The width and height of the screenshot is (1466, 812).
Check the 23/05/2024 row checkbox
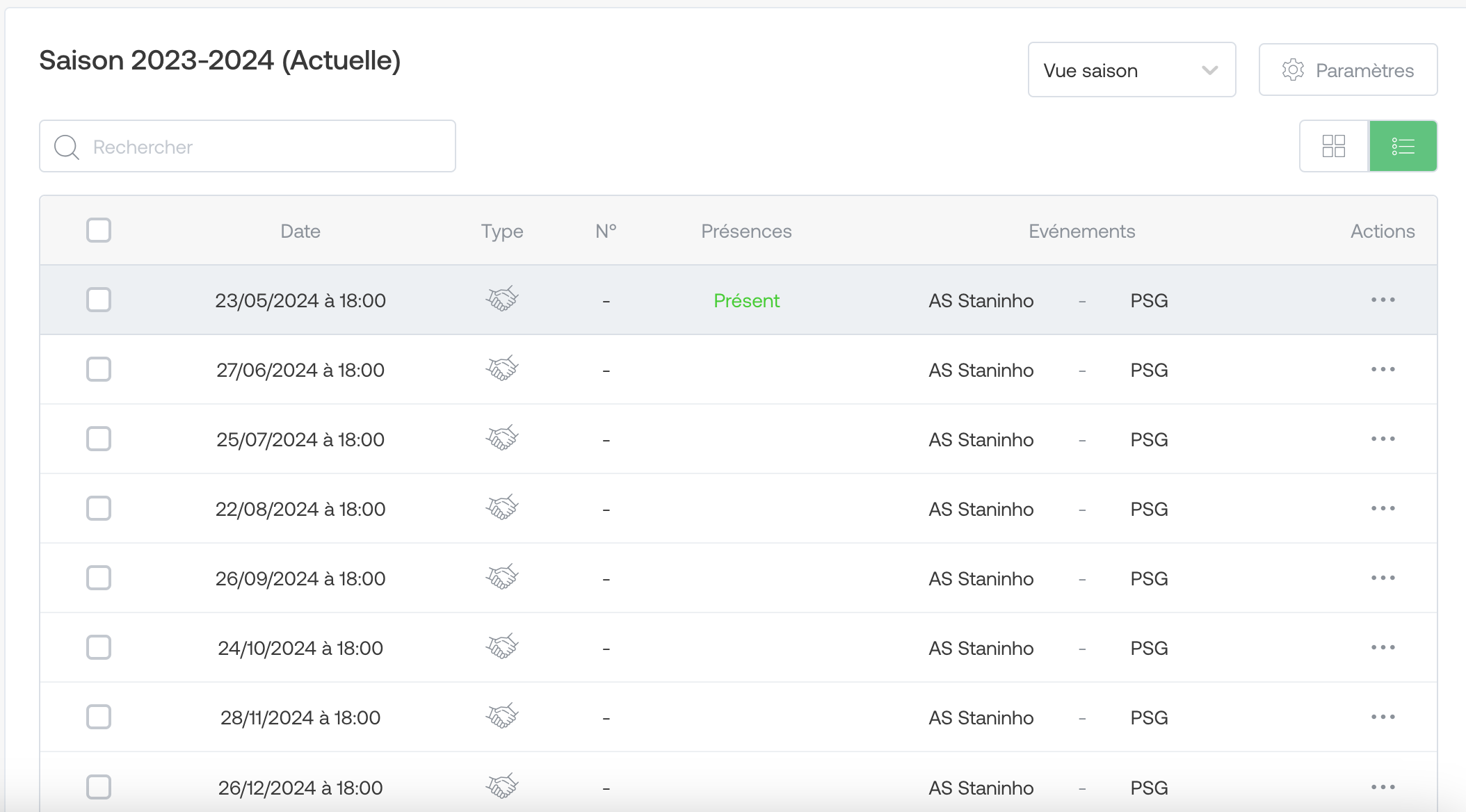[99, 300]
